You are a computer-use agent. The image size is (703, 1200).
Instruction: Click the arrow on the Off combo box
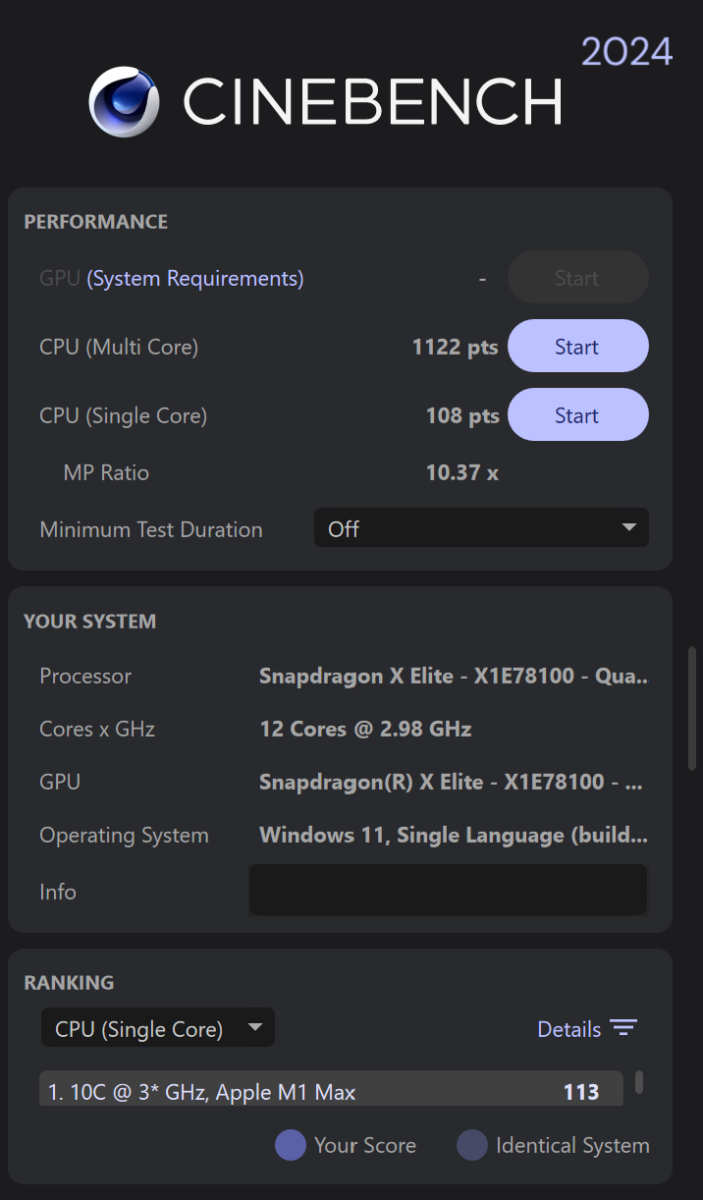pyautogui.click(x=629, y=528)
